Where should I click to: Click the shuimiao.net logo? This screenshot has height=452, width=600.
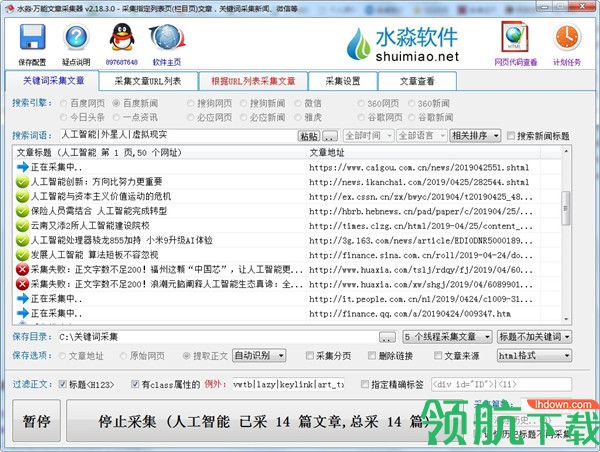point(403,44)
